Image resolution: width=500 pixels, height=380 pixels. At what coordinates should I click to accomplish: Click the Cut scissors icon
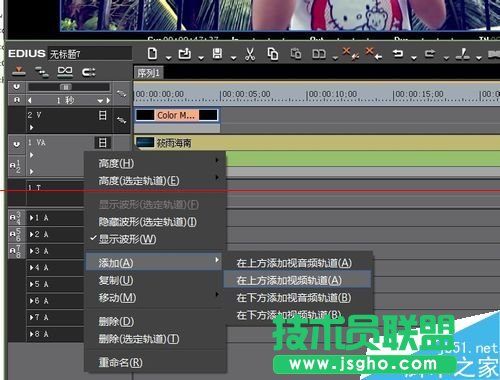[250, 54]
